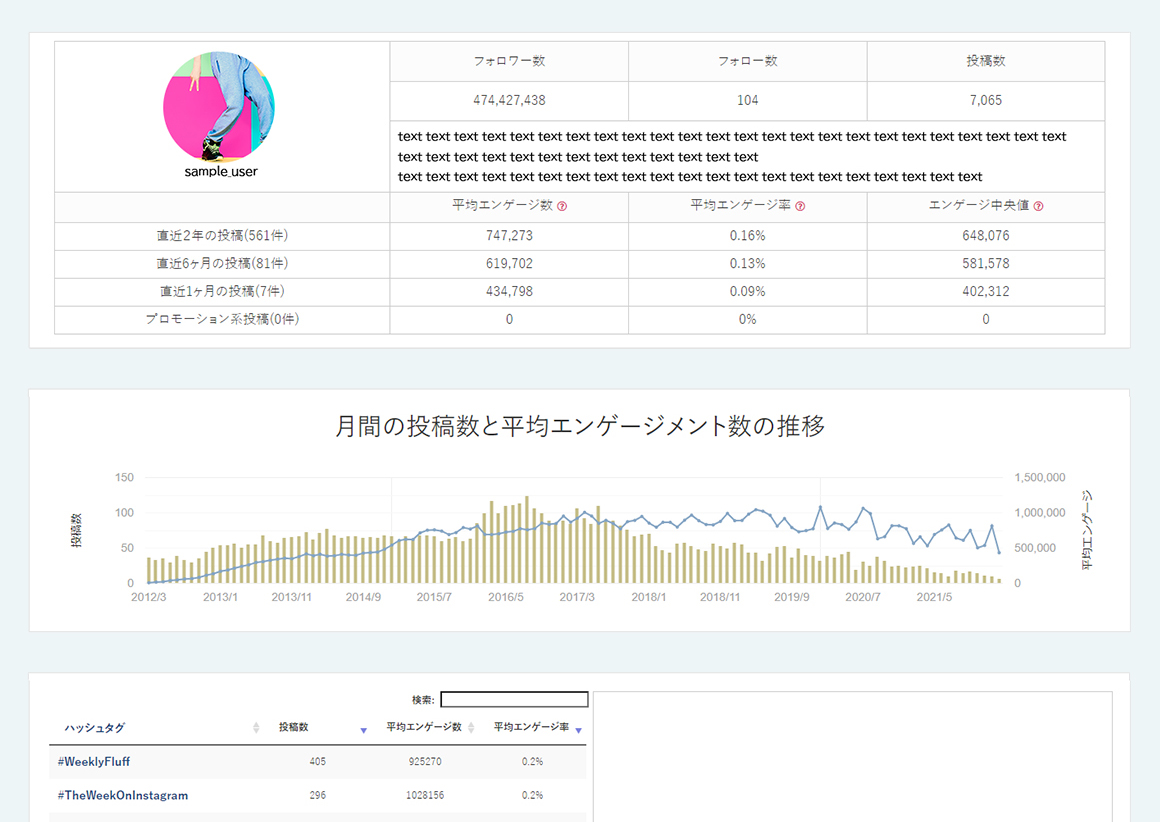Click #WeeklyFluff post count 405
Image resolution: width=1160 pixels, height=822 pixels.
(317, 761)
